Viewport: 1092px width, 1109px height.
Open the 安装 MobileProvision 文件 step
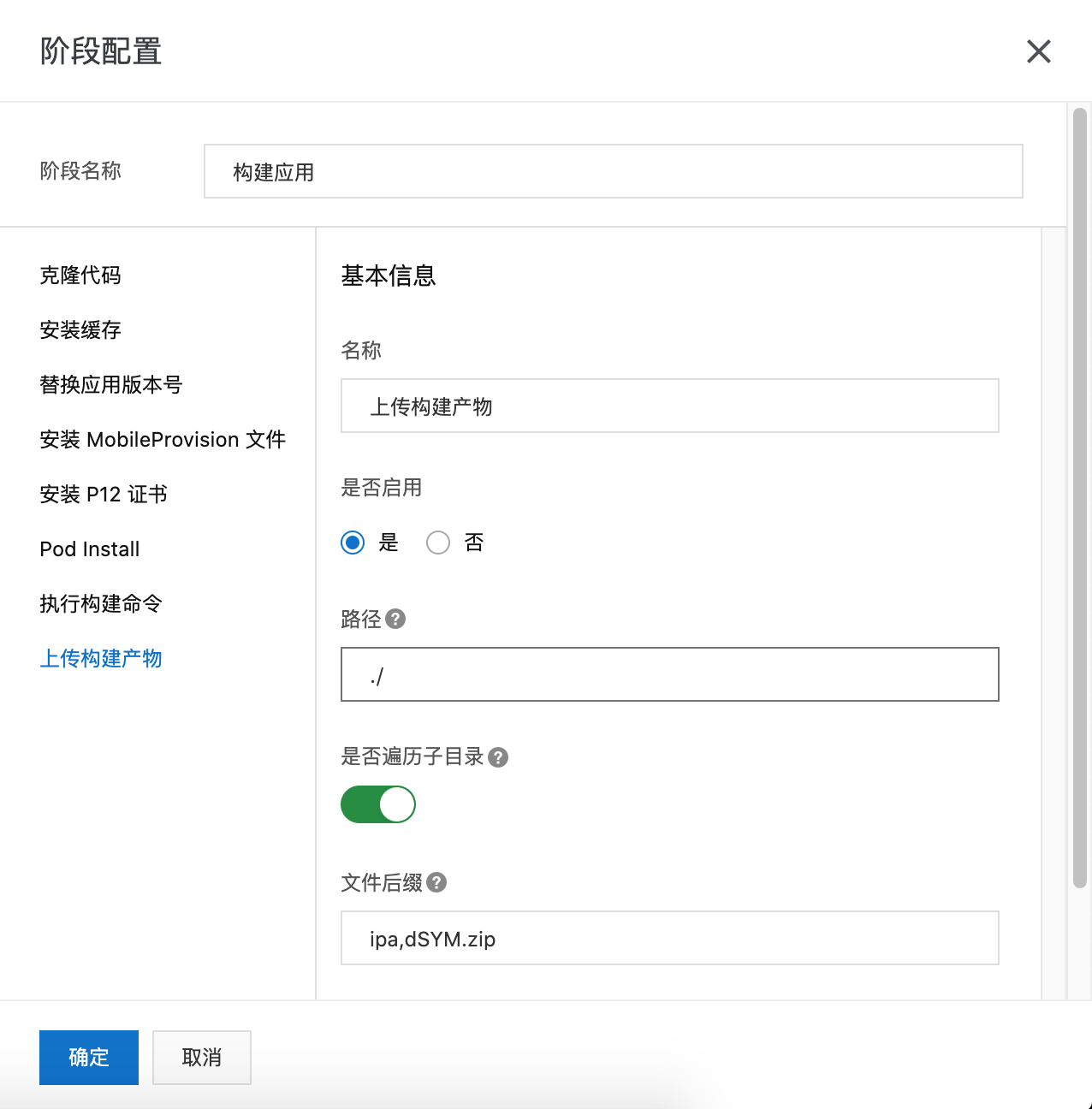[x=163, y=440]
